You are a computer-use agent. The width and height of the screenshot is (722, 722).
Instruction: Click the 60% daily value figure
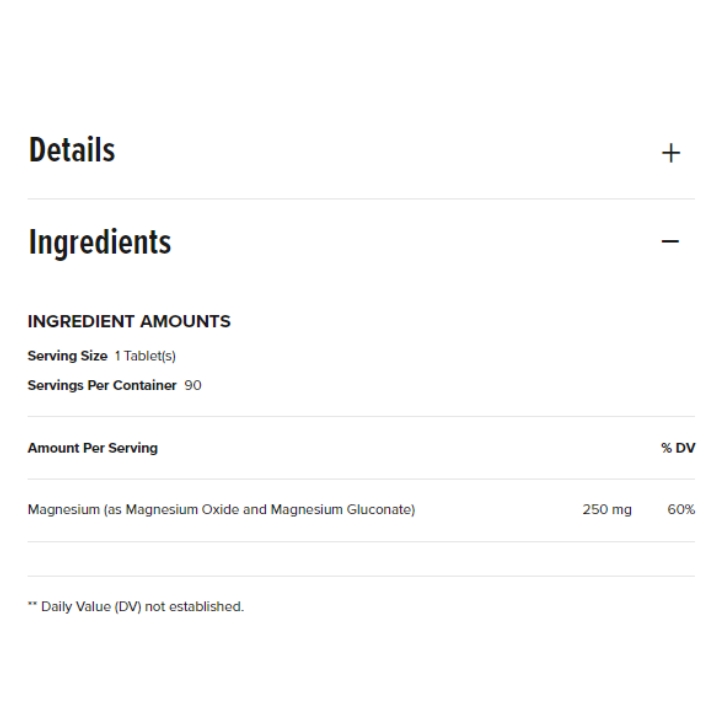pyautogui.click(x=681, y=510)
